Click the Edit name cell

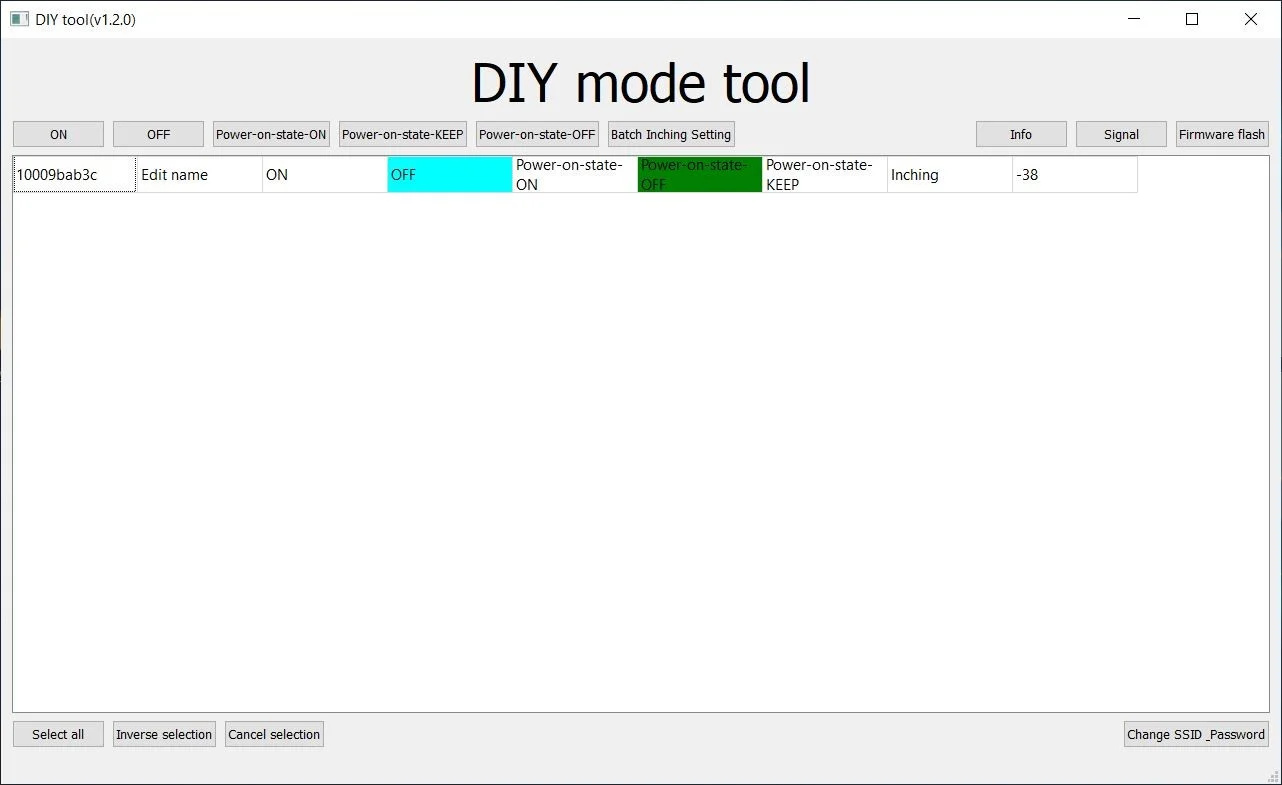tap(200, 174)
